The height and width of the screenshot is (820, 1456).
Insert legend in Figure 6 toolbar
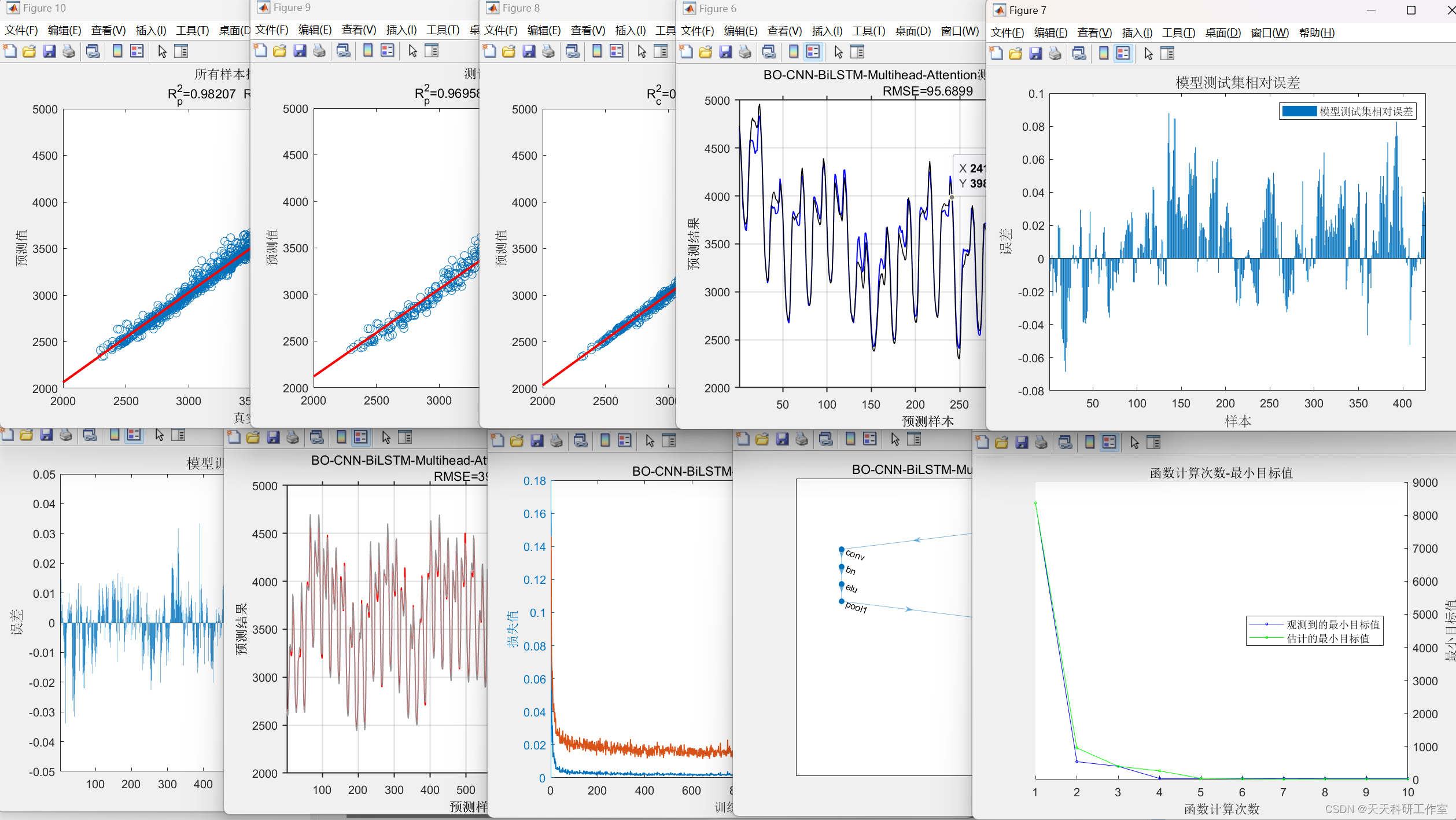pos(813,52)
